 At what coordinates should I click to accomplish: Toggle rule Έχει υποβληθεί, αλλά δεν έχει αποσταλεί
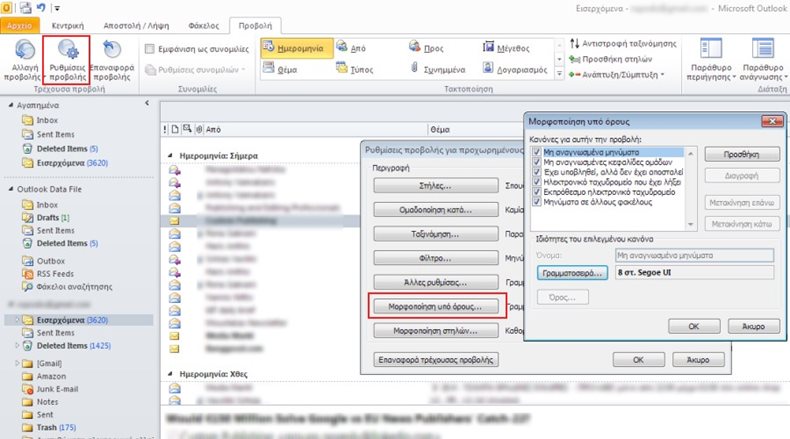(537, 172)
